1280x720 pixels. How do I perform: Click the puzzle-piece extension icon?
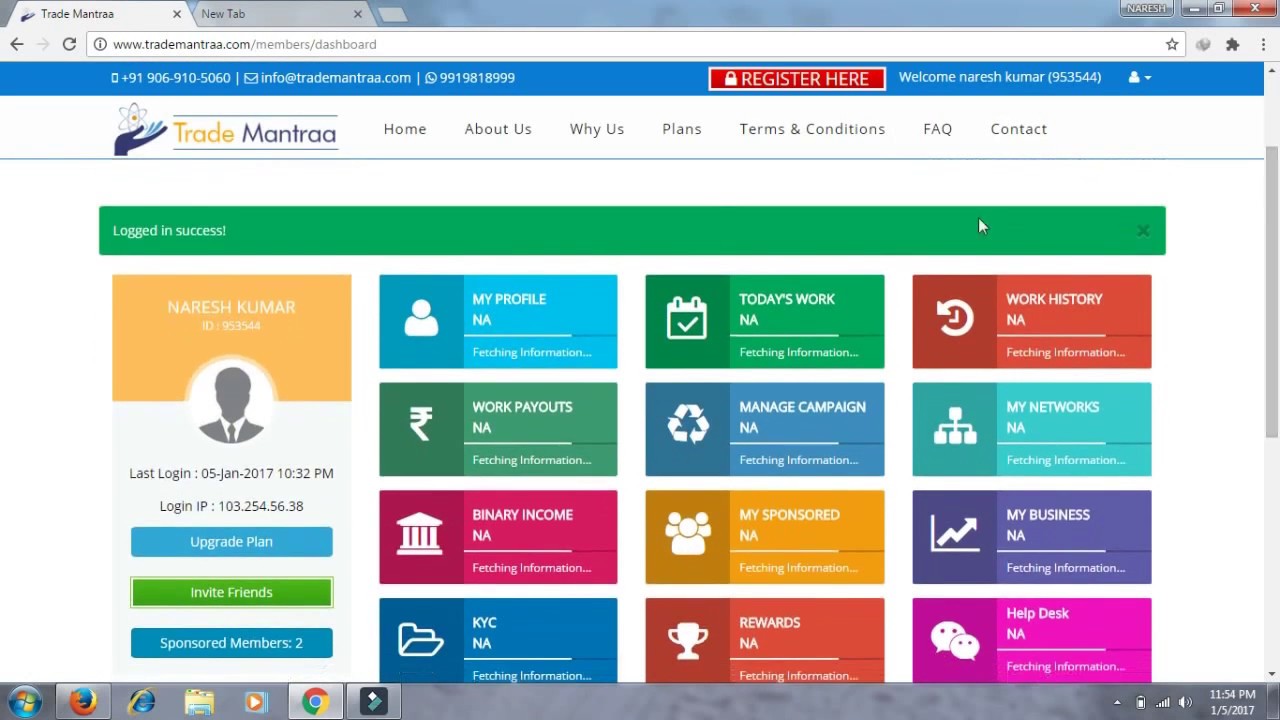click(x=1232, y=44)
